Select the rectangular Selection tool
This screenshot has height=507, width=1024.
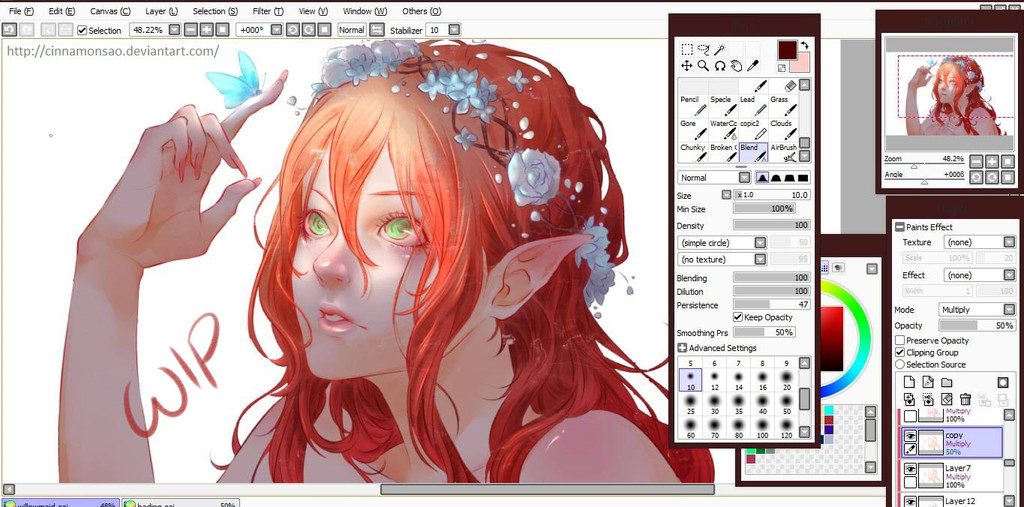[x=686, y=49]
